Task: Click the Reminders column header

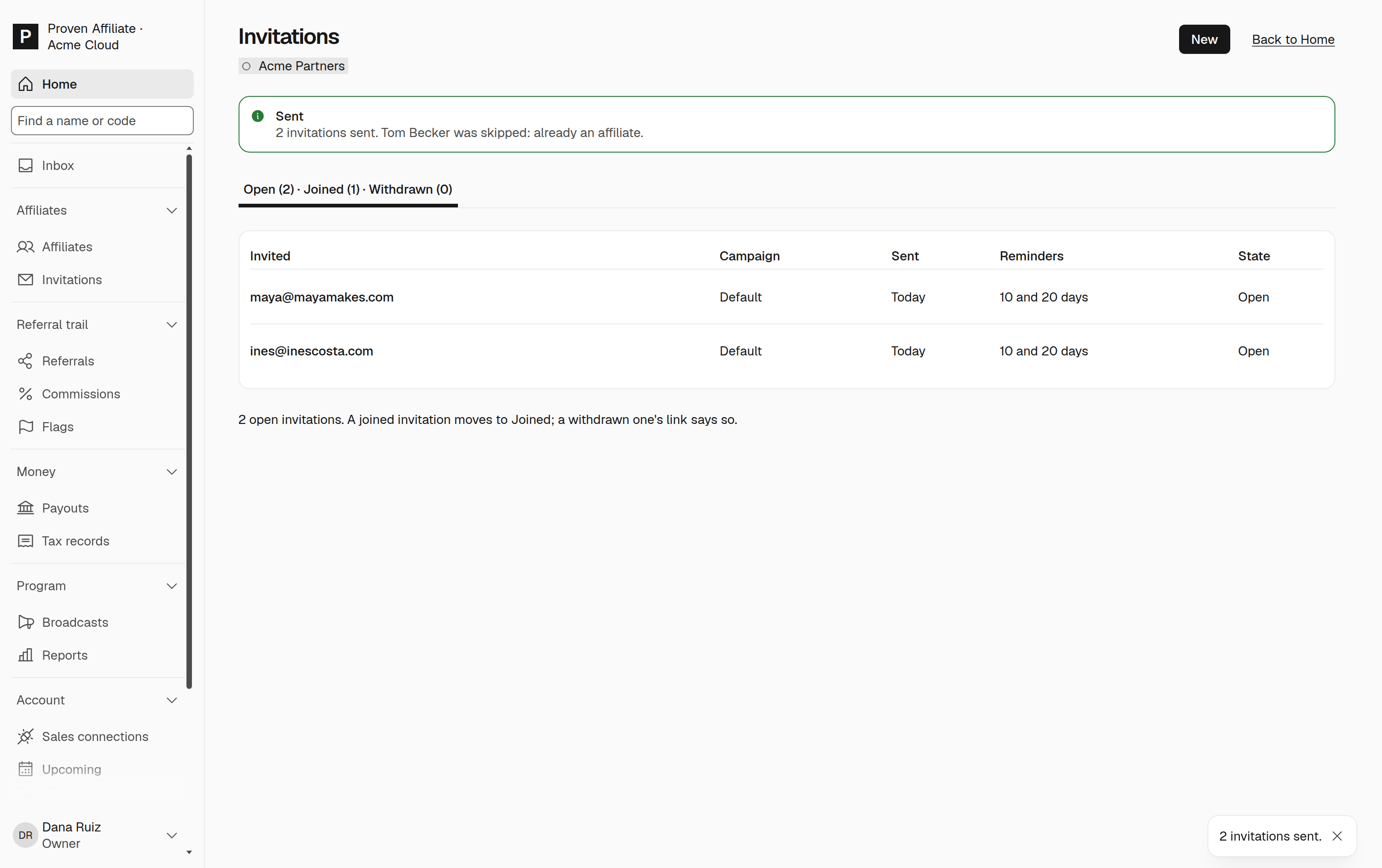Action: point(1031,256)
